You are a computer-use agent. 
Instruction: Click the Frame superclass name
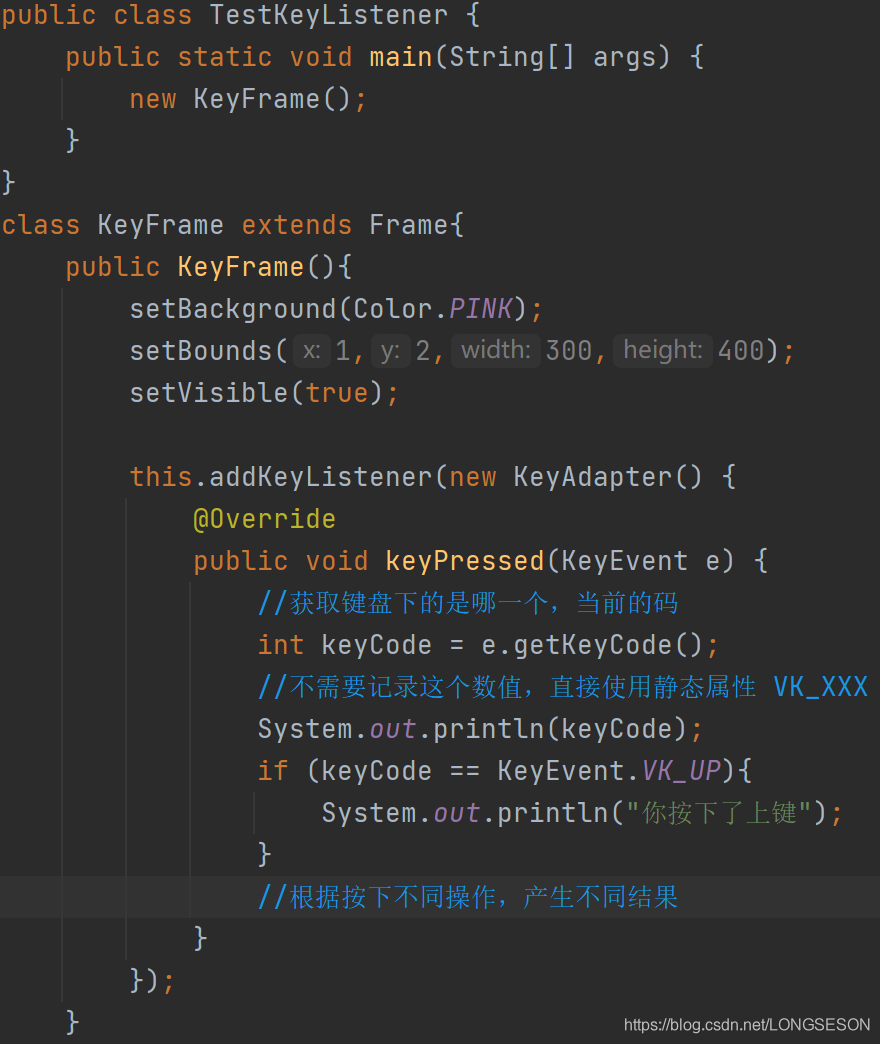pyautogui.click(x=409, y=225)
